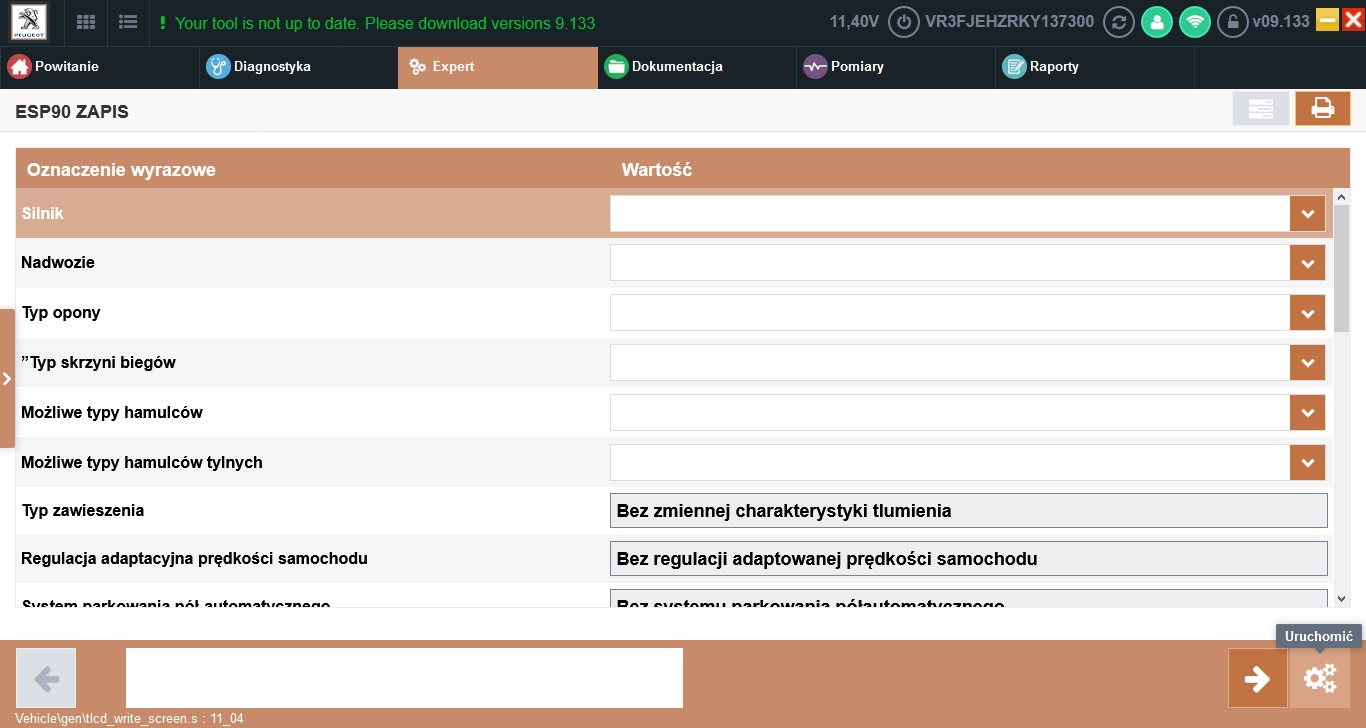Click the refresh sync icon

pyautogui.click(x=1118, y=22)
